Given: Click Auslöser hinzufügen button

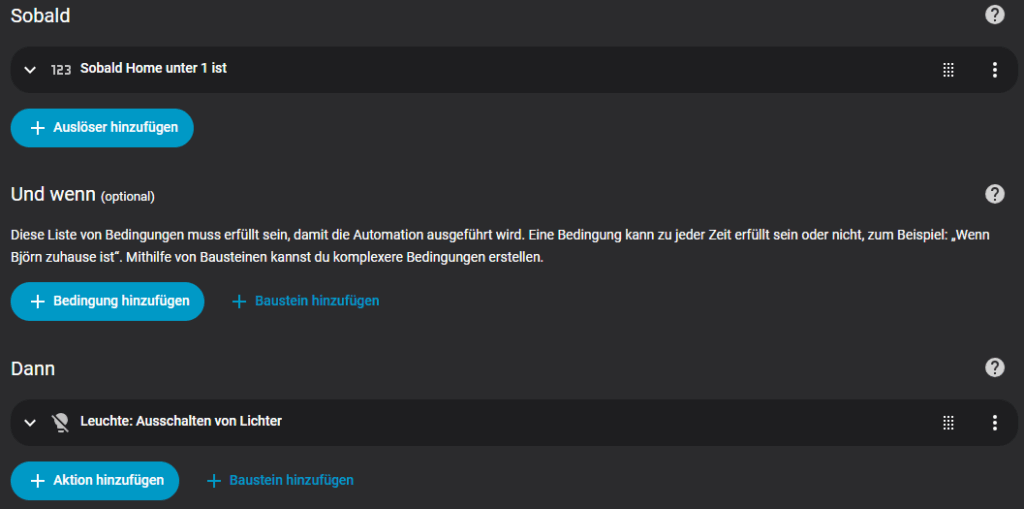Looking at the screenshot, I should tap(102, 127).
